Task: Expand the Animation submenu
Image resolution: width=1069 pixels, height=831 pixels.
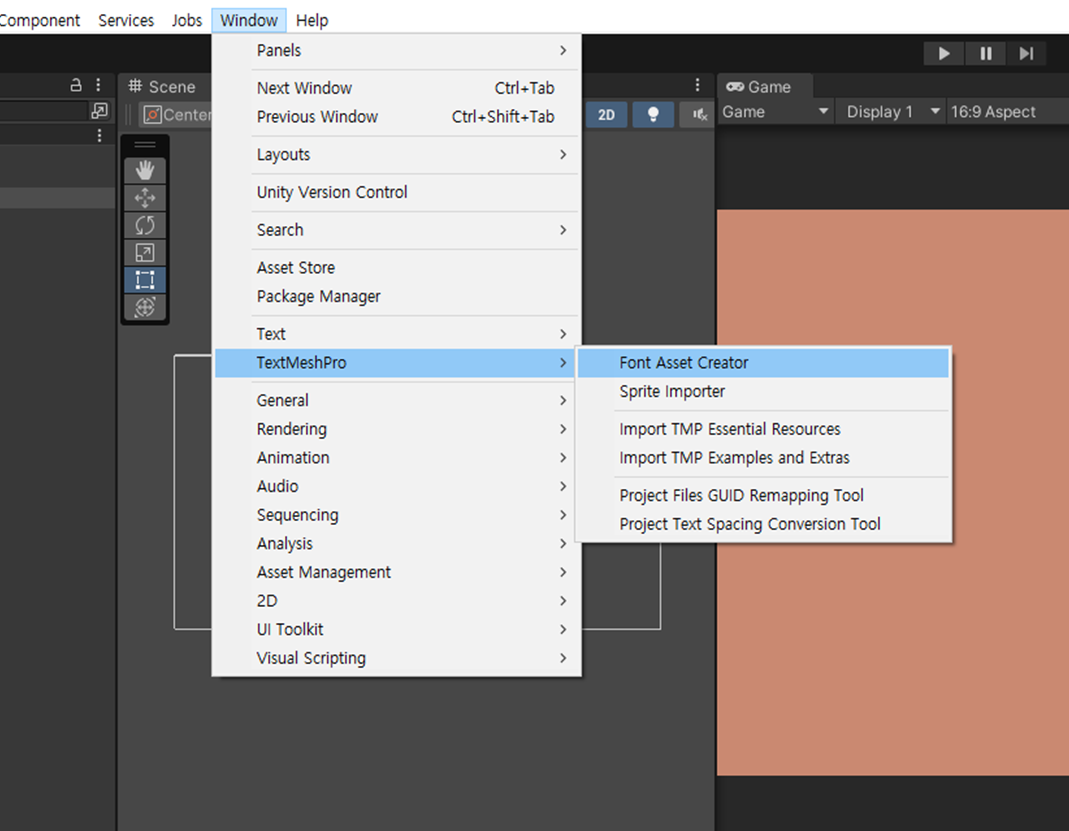Action: coord(397,457)
